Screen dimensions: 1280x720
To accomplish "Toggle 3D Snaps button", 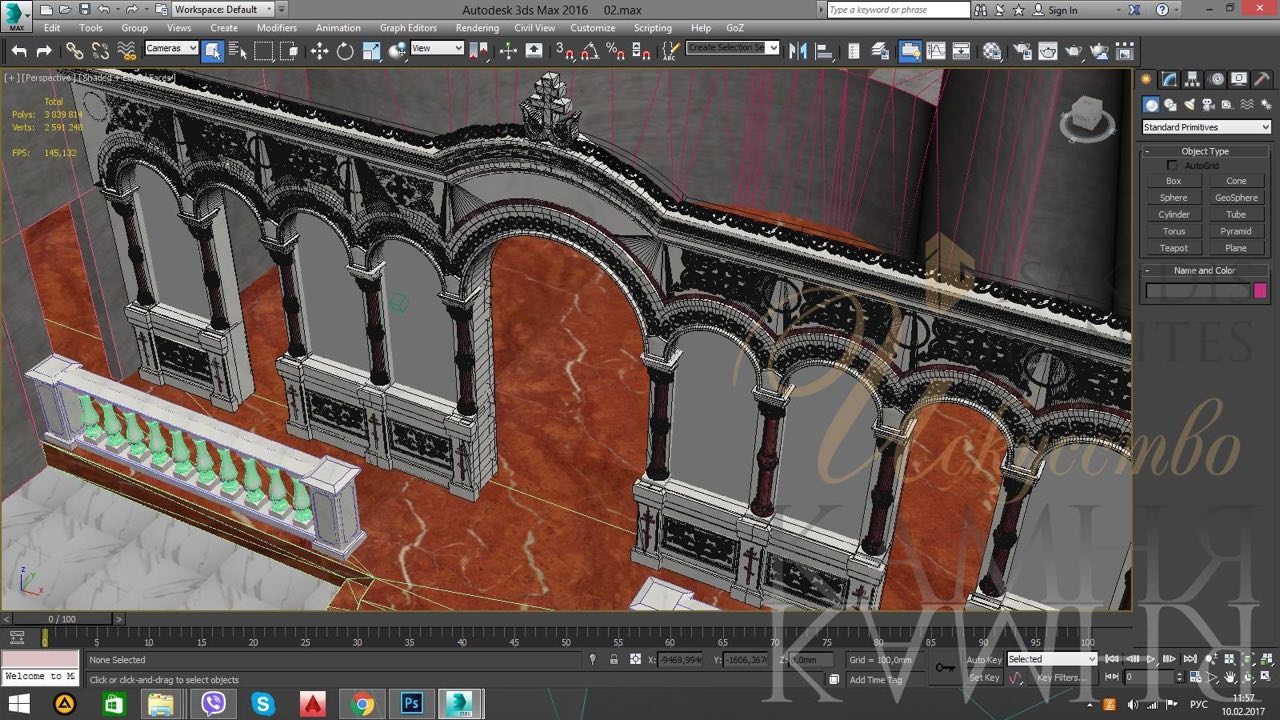I will pyautogui.click(x=565, y=51).
